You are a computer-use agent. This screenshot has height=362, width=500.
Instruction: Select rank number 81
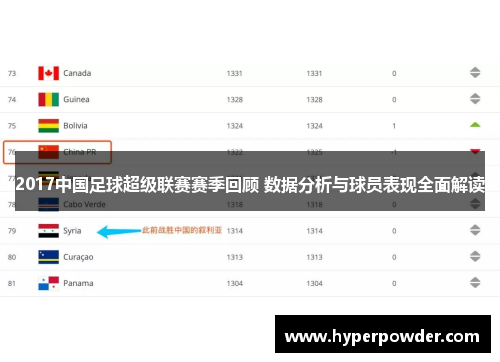point(12,284)
